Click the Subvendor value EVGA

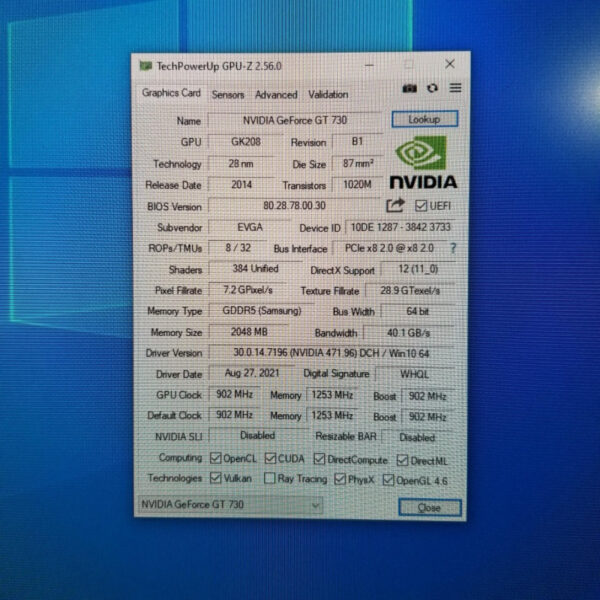[249, 227]
